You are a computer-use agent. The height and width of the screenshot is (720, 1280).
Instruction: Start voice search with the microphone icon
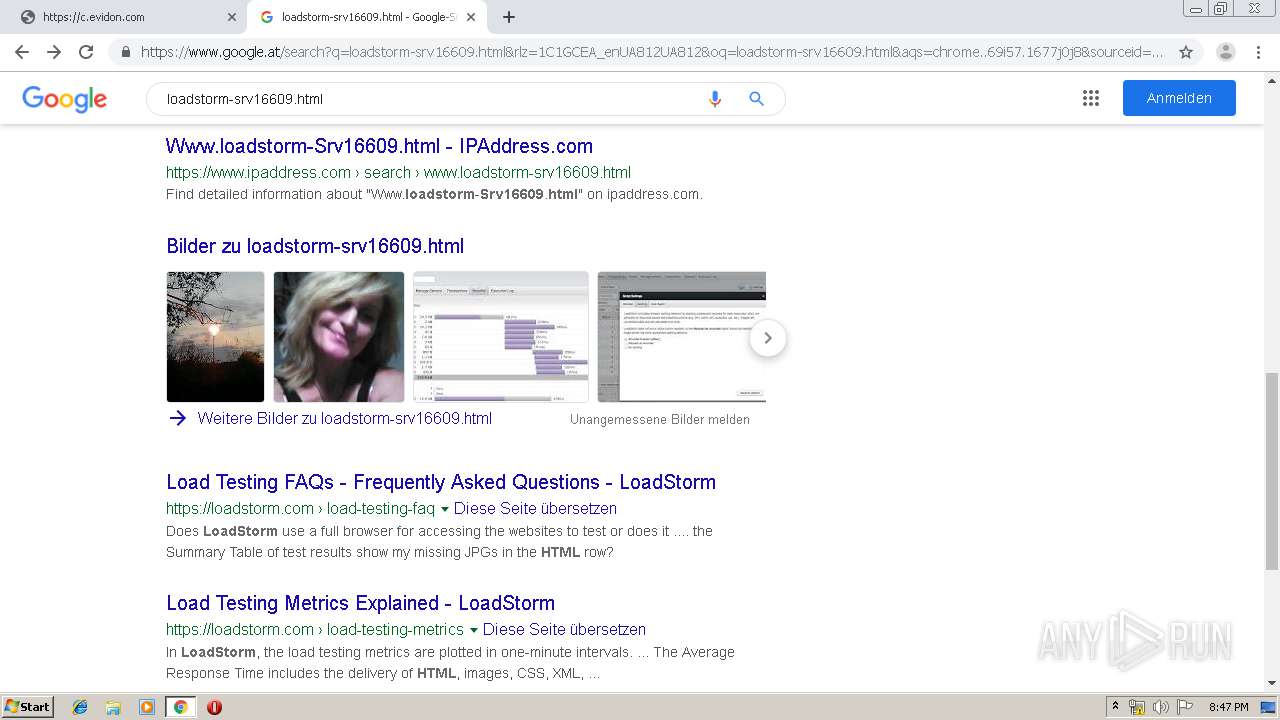(714, 99)
